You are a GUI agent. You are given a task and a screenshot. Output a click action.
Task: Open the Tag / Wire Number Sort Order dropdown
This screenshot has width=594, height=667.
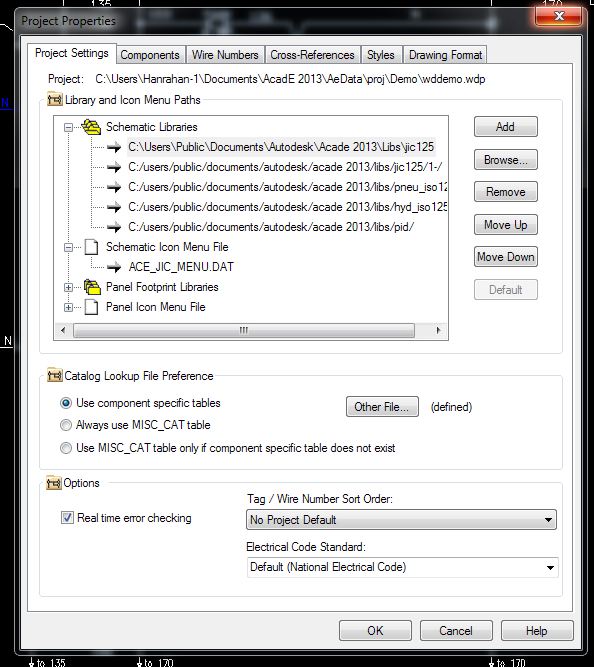tap(401, 520)
